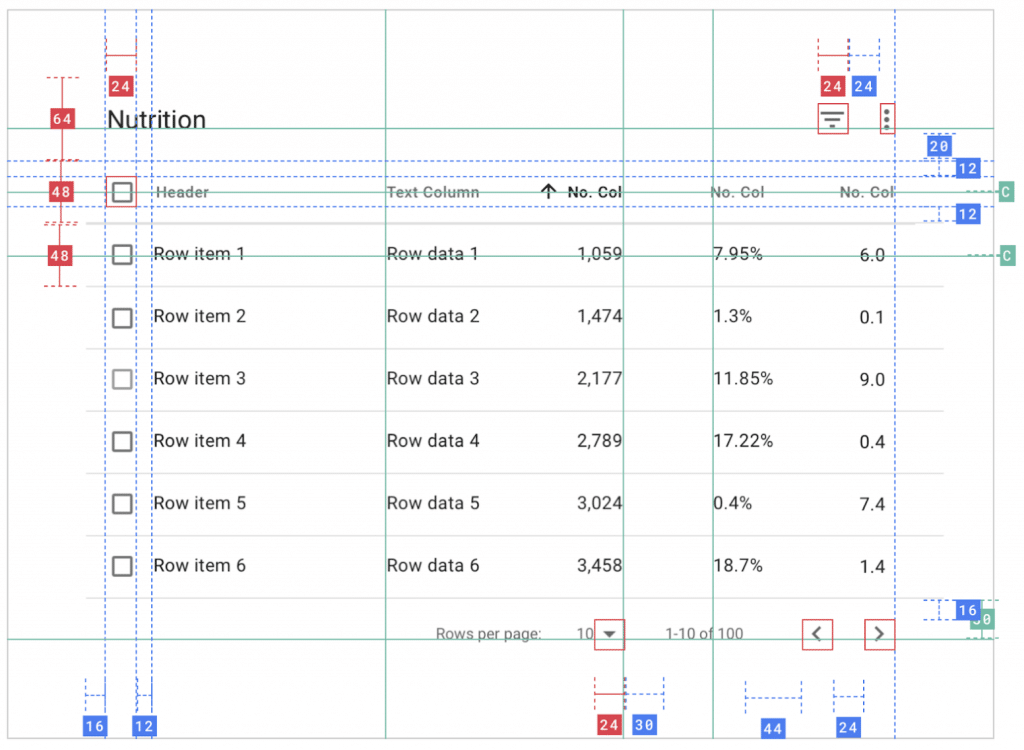Select the Row item 6 label

[x=199, y=566]
